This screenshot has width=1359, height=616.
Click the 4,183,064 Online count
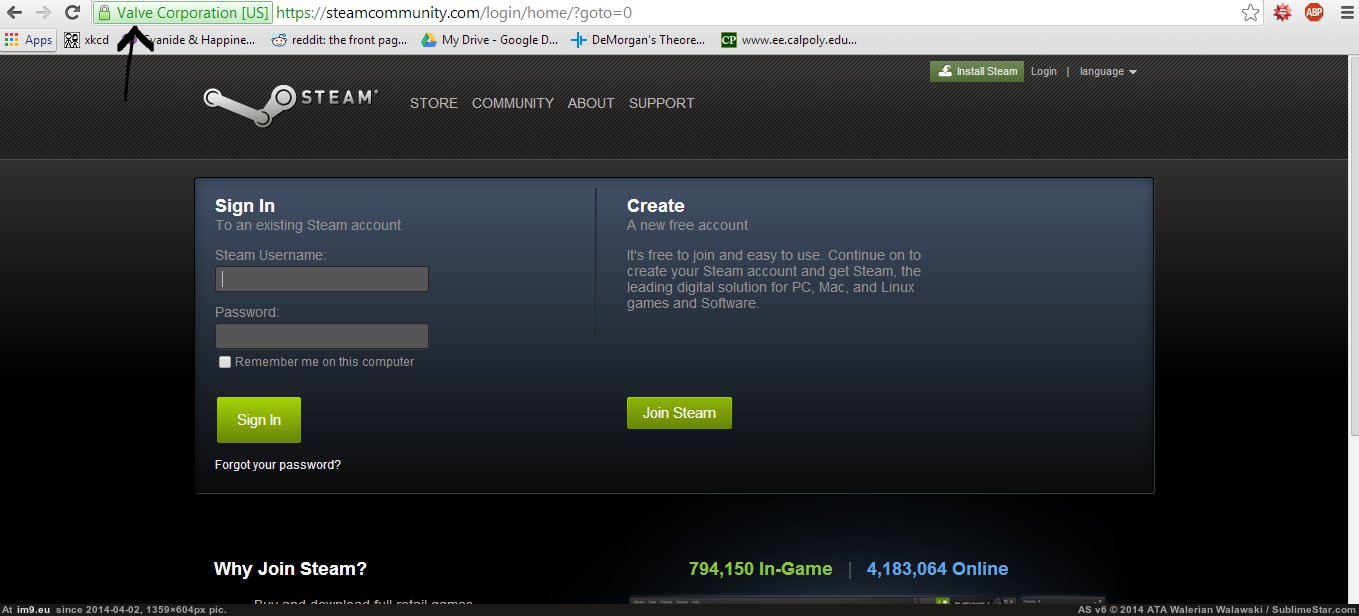tap(937, 569)
